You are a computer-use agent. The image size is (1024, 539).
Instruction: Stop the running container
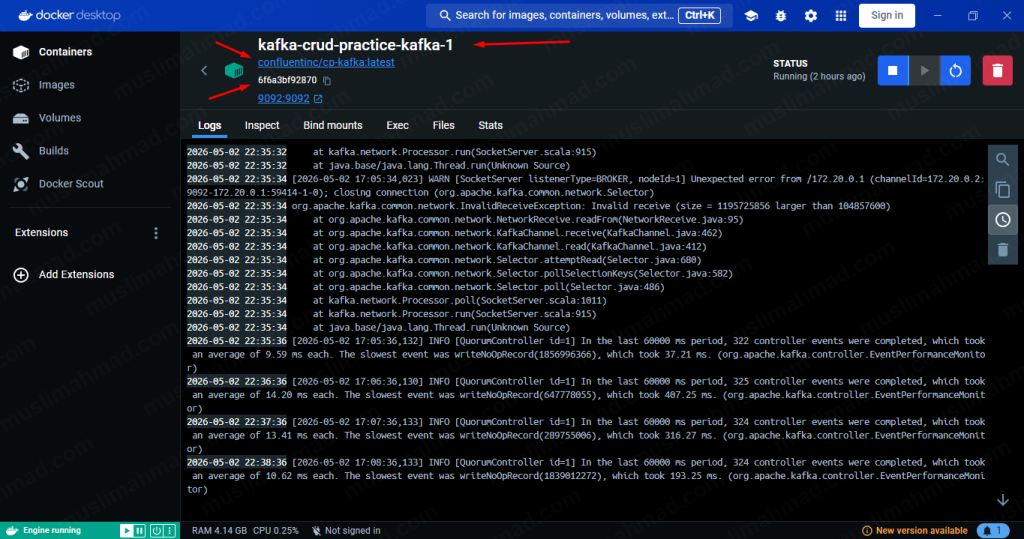893,71
